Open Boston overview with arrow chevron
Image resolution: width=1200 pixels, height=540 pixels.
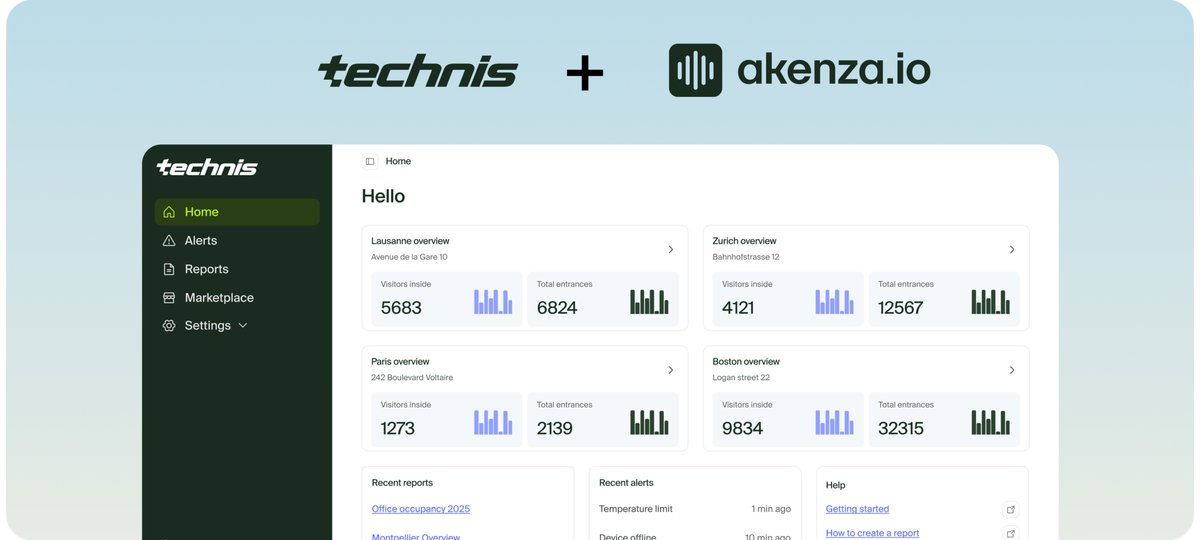click(x=1012, y=370)
